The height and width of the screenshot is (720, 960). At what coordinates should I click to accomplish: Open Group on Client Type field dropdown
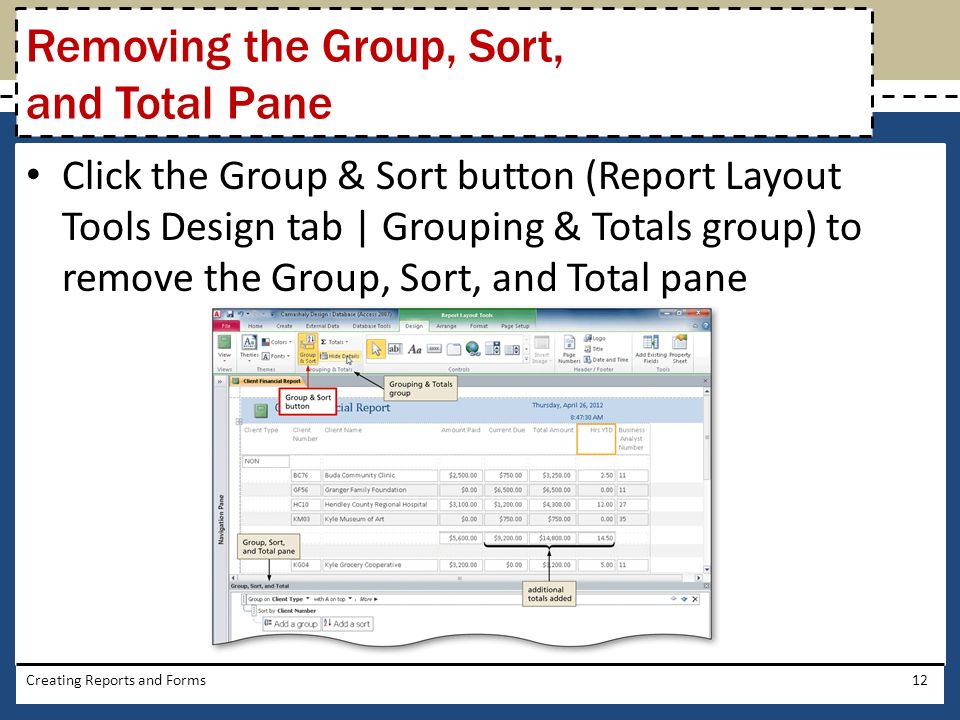click(x=307, y=599)
